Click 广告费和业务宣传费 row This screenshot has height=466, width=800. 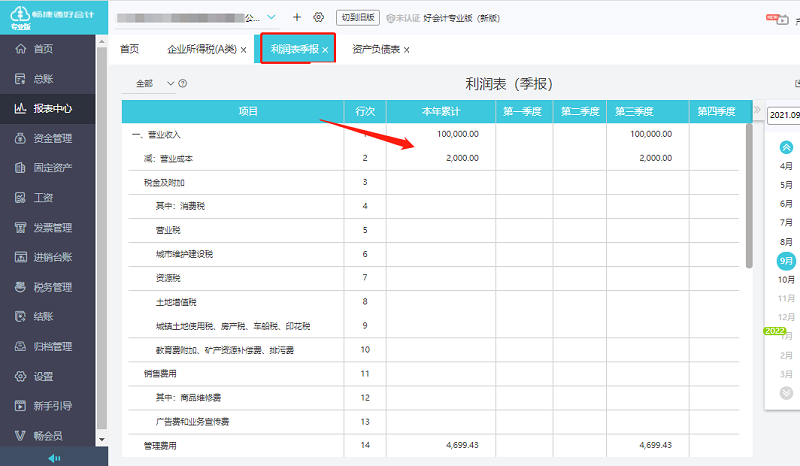[x=192, y=422]
